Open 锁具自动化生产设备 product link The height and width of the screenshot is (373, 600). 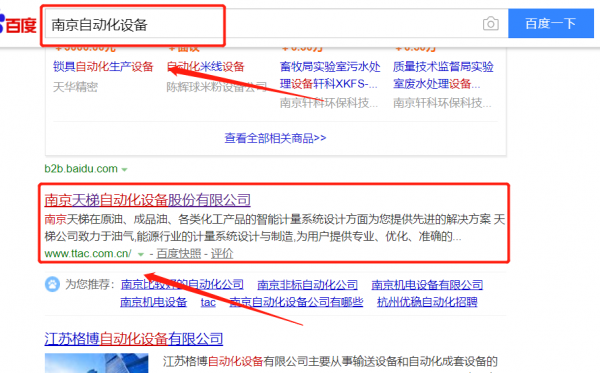(x=103, y=67)
